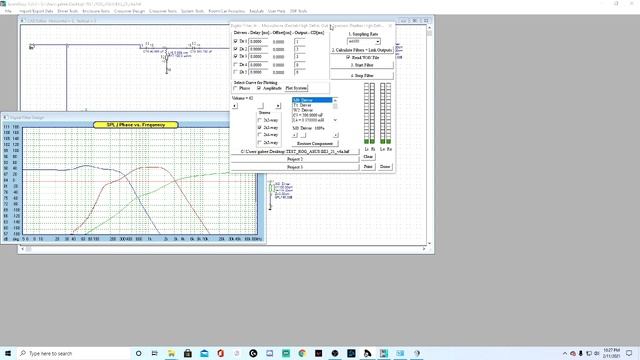The width and height of the screenshot is (640, 360).
Task: Click the Done button
Action: point(385,167)
